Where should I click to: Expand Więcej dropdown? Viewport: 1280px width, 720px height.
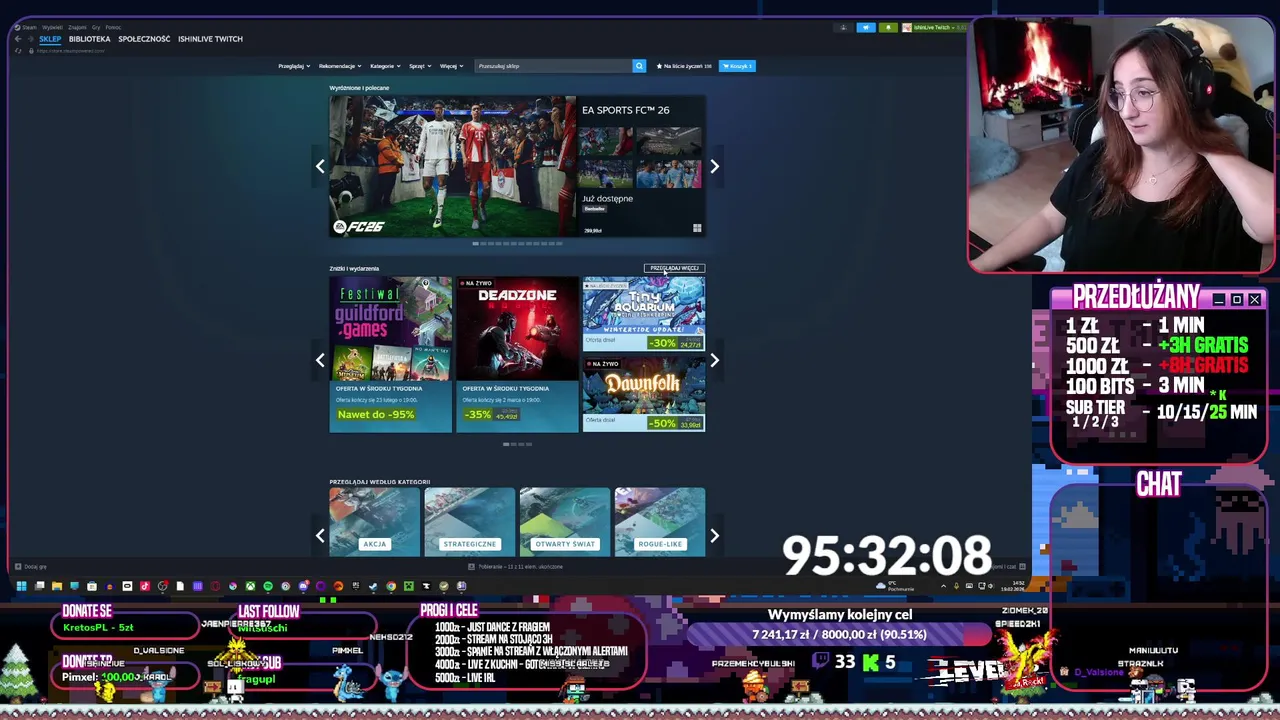pyautogui.click(x=451, y=66)
